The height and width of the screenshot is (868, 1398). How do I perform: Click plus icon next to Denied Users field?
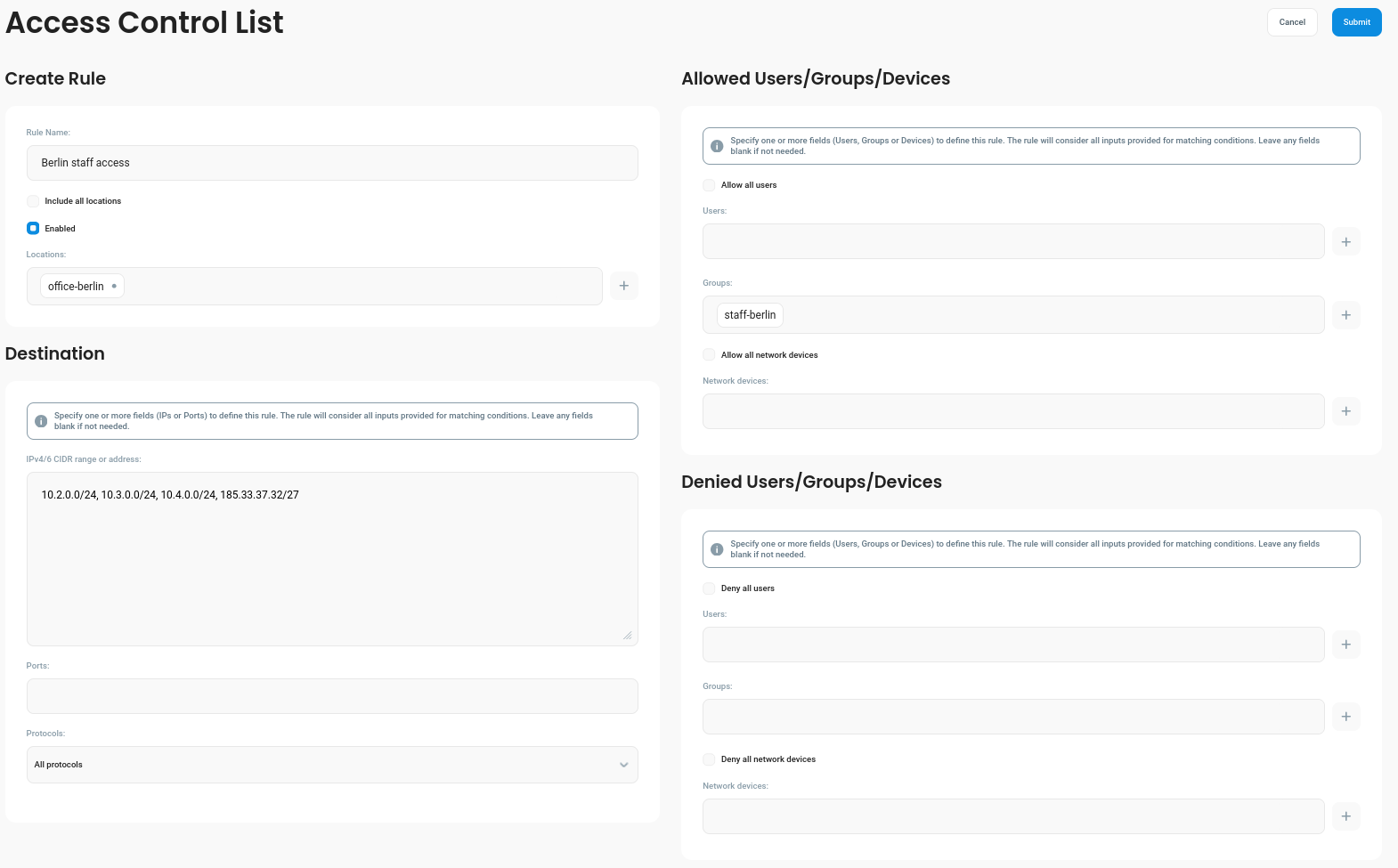coord(1345,645)
